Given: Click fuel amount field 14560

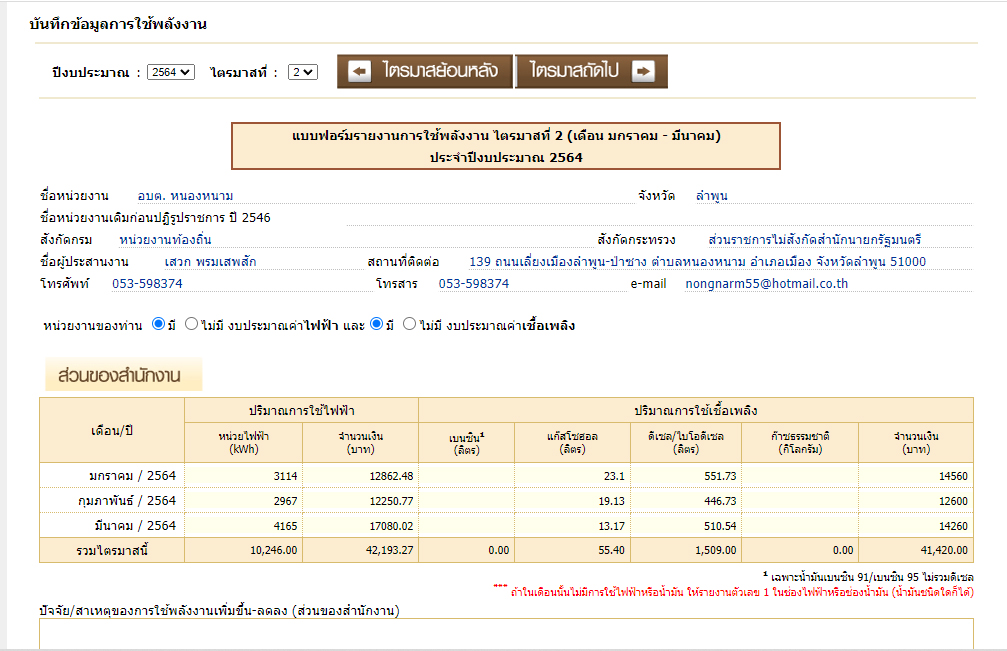Looking at the screenshot, I should (x=916, y=476).
